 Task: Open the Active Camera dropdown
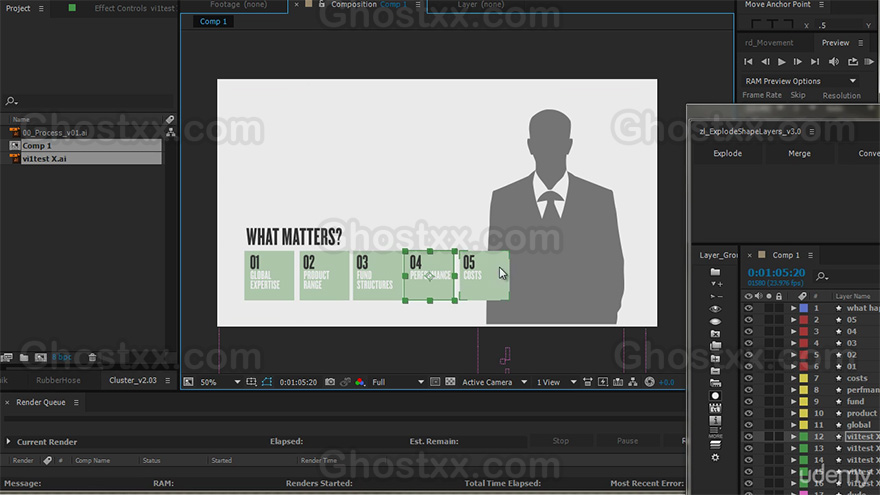494,382
